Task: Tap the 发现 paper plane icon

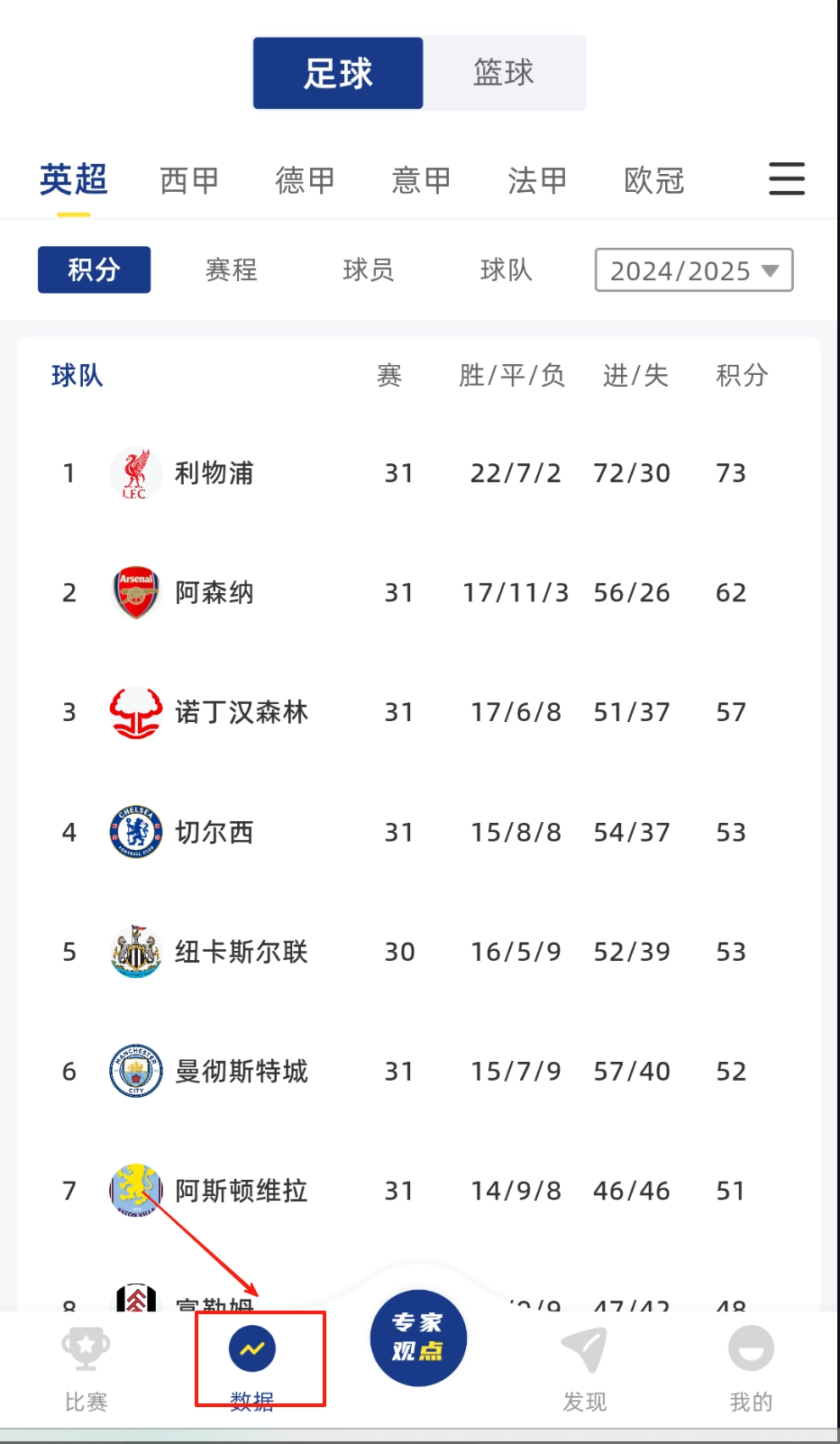Action: click(x=584, y=1350)
